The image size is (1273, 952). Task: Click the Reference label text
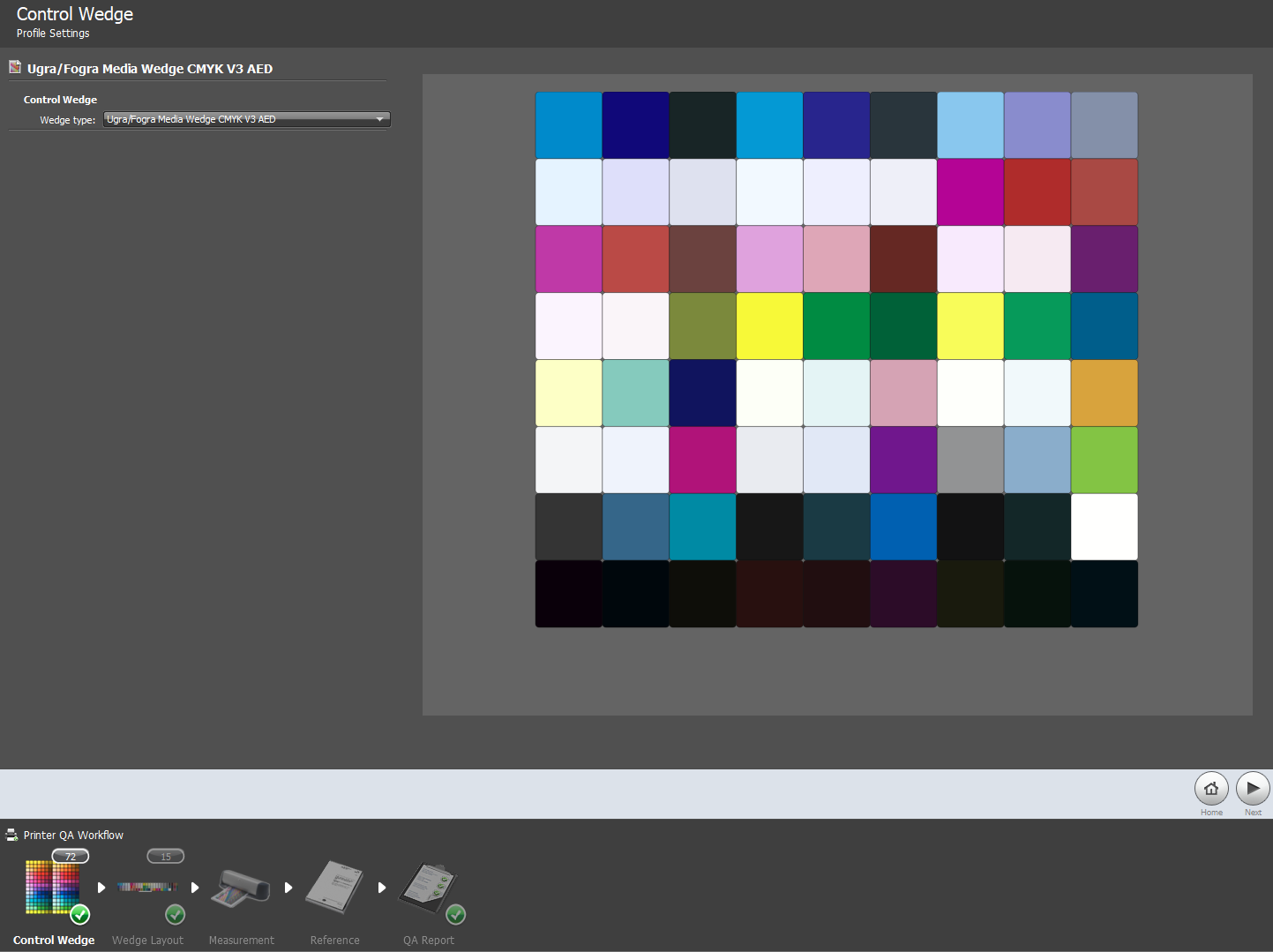334,941
